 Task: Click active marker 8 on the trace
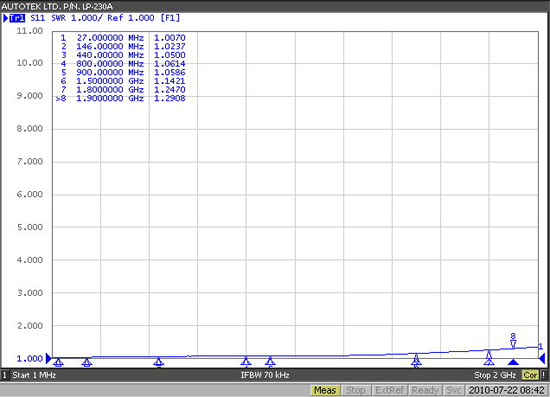coord(513,341)
